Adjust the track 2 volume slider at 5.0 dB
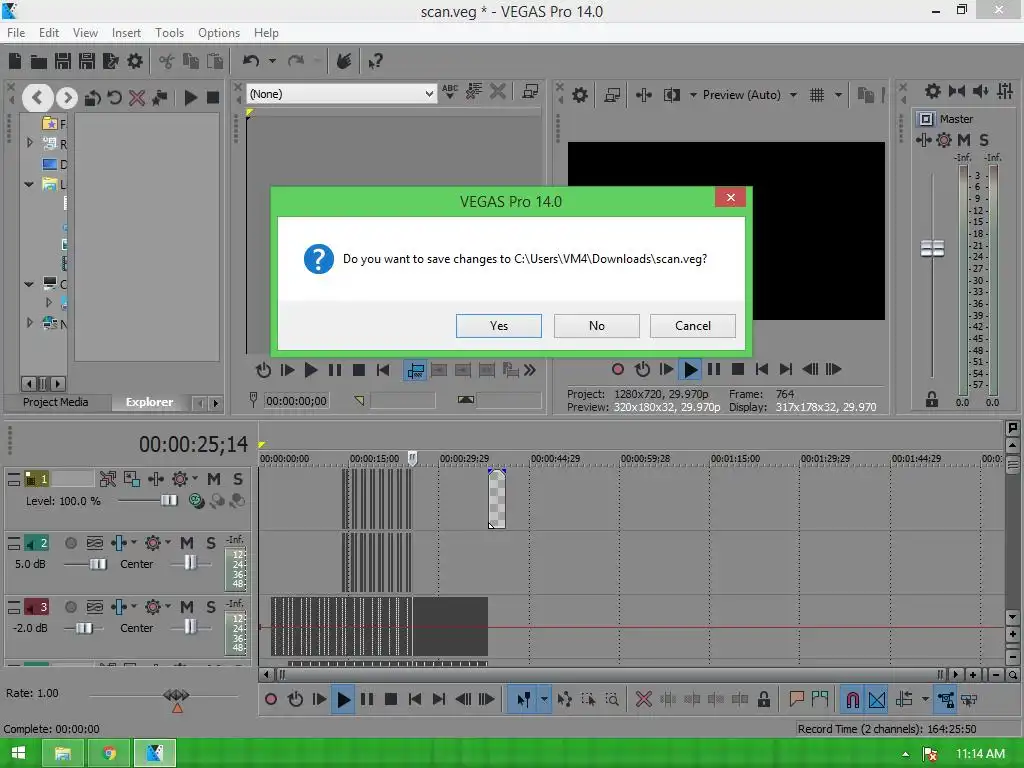 click(97, 564)
